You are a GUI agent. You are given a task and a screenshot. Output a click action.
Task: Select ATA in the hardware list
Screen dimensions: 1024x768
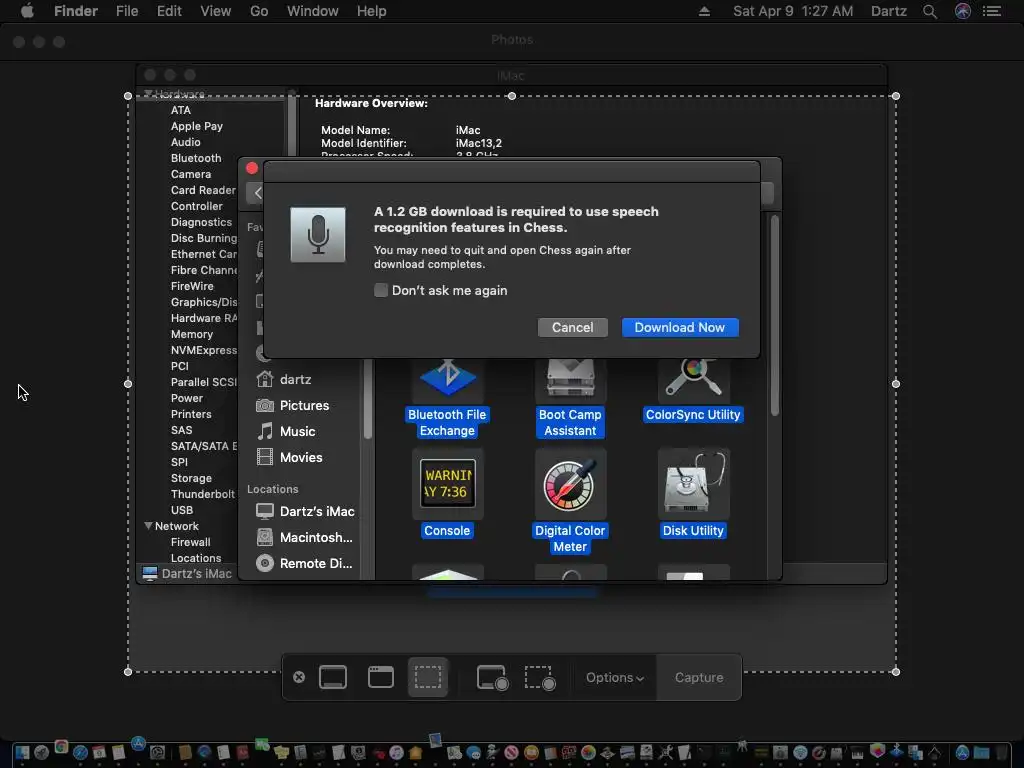click(x=181, y=110)
